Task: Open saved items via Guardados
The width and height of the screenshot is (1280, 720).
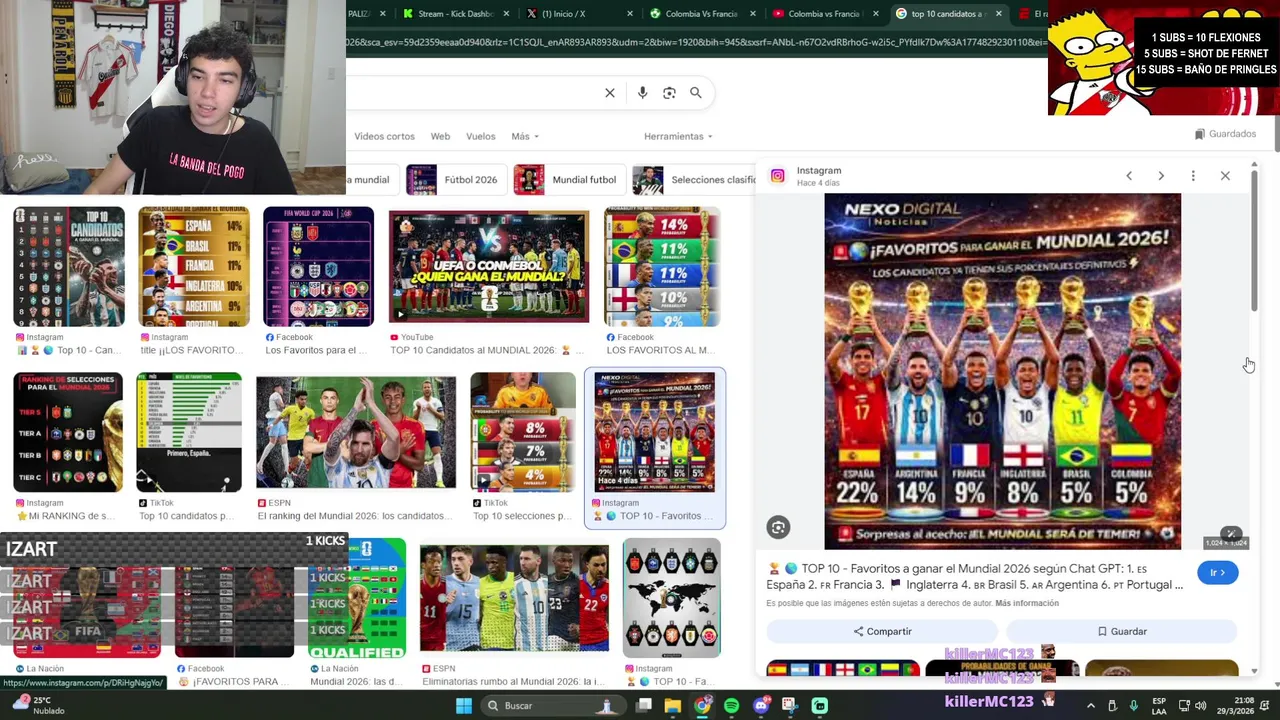Action: [x=1225, y=134]
